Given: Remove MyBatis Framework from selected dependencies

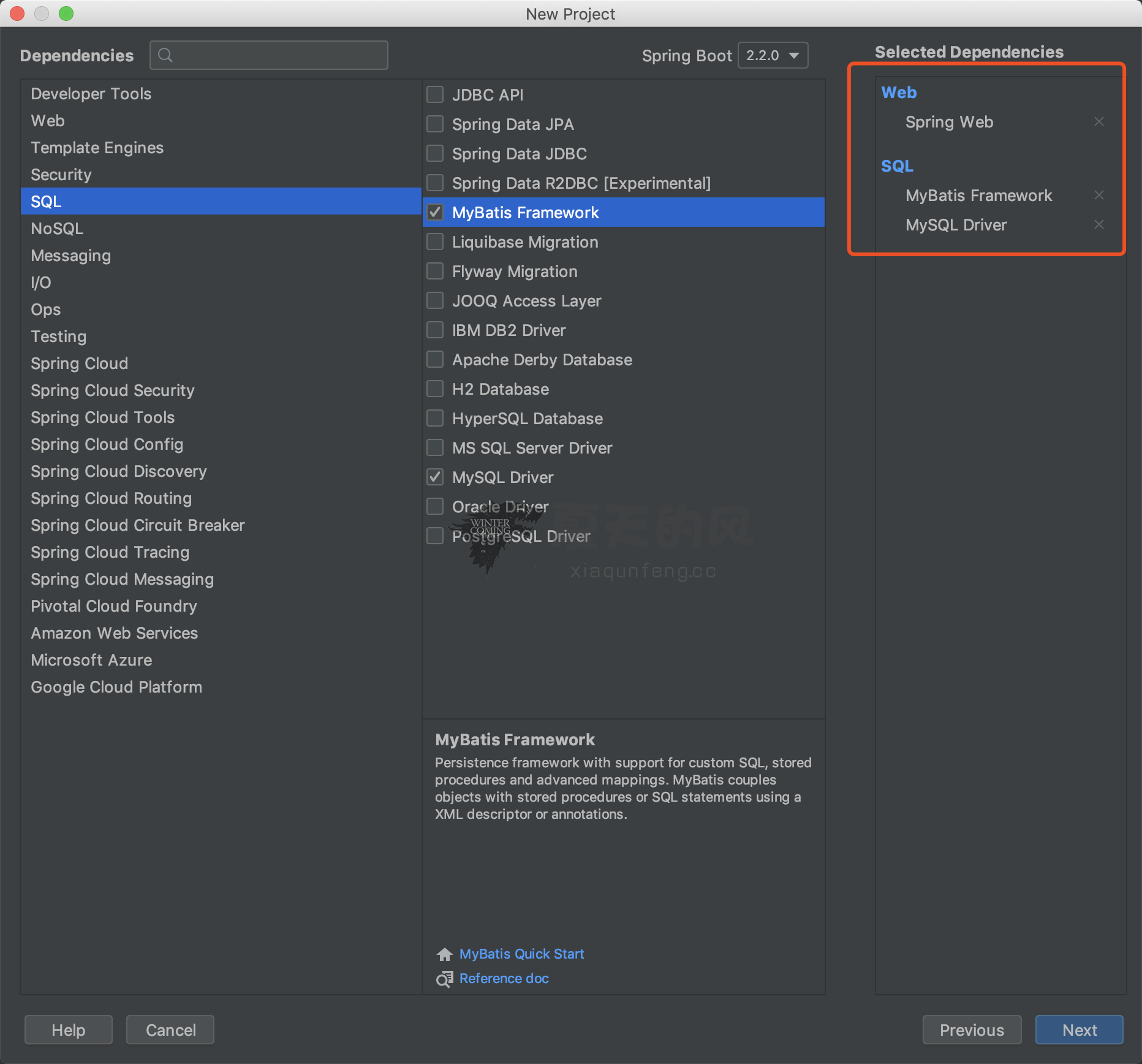Looking at the screenshot, I should (x=1099, y=195).
